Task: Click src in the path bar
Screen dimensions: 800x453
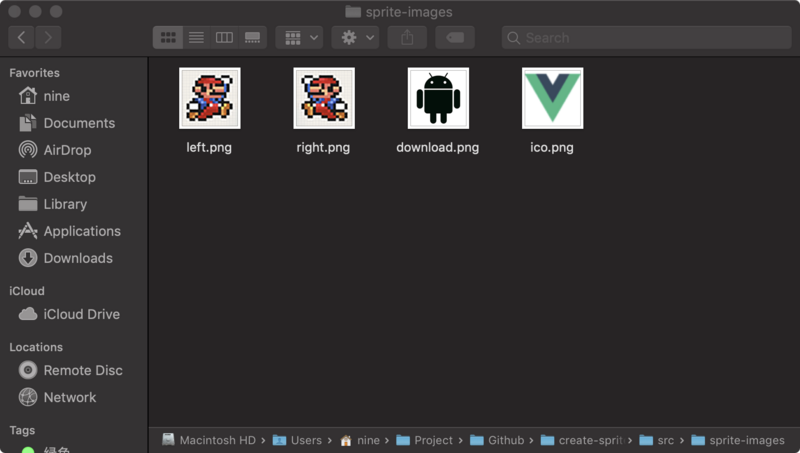Action: coord(657,440)
